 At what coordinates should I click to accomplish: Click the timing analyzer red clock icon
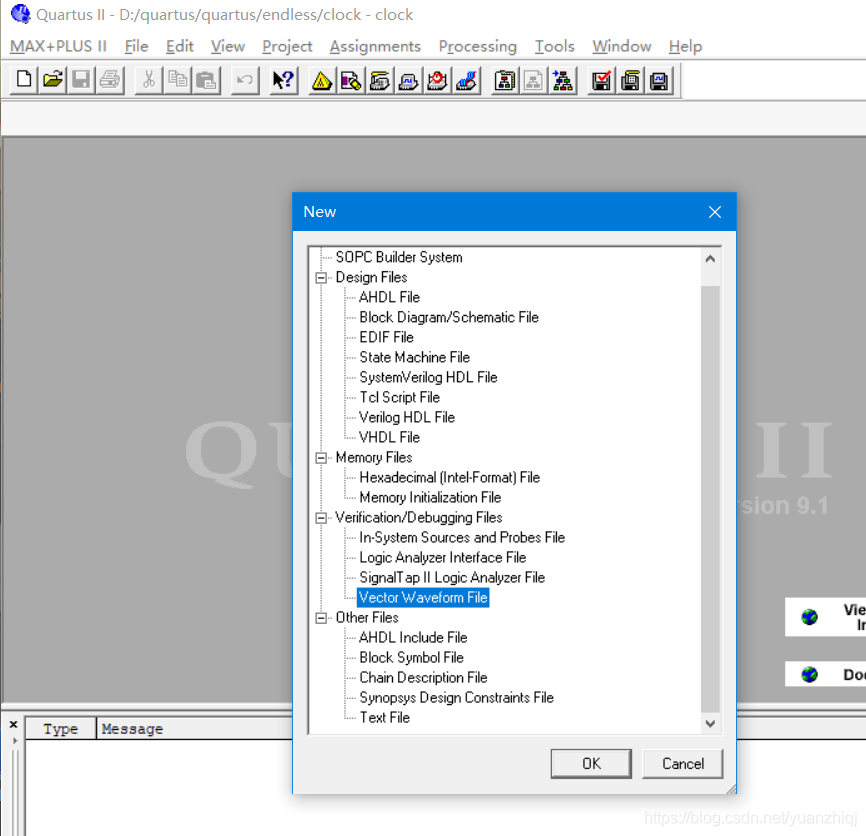point(437,81)
